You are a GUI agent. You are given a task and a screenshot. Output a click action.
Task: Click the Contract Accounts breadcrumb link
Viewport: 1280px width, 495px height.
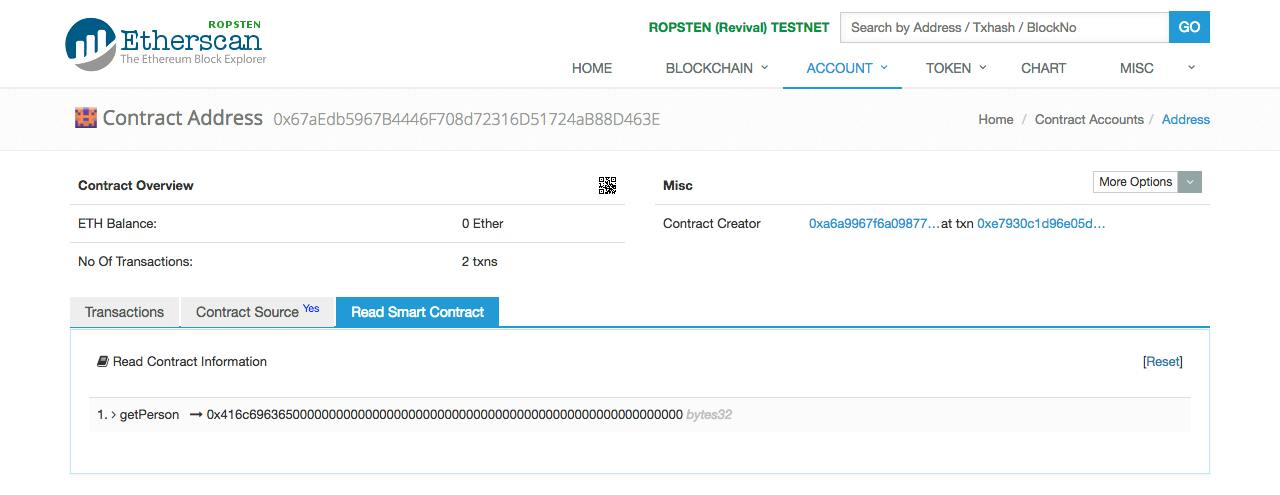1089,119
